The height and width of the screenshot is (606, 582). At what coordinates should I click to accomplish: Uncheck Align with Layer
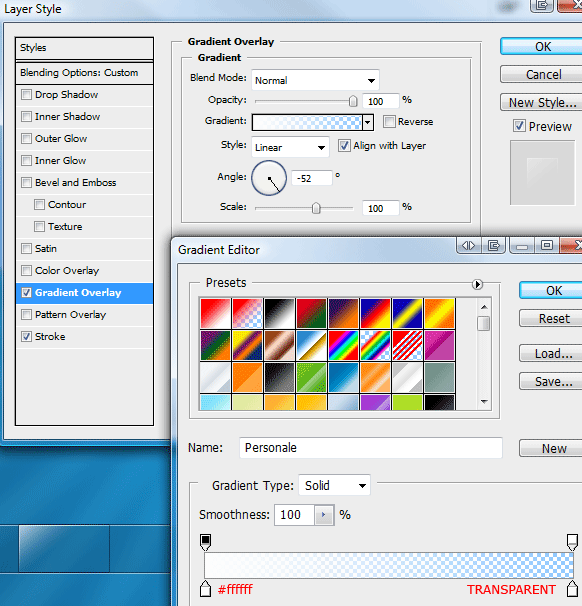[x=344, y=146]
